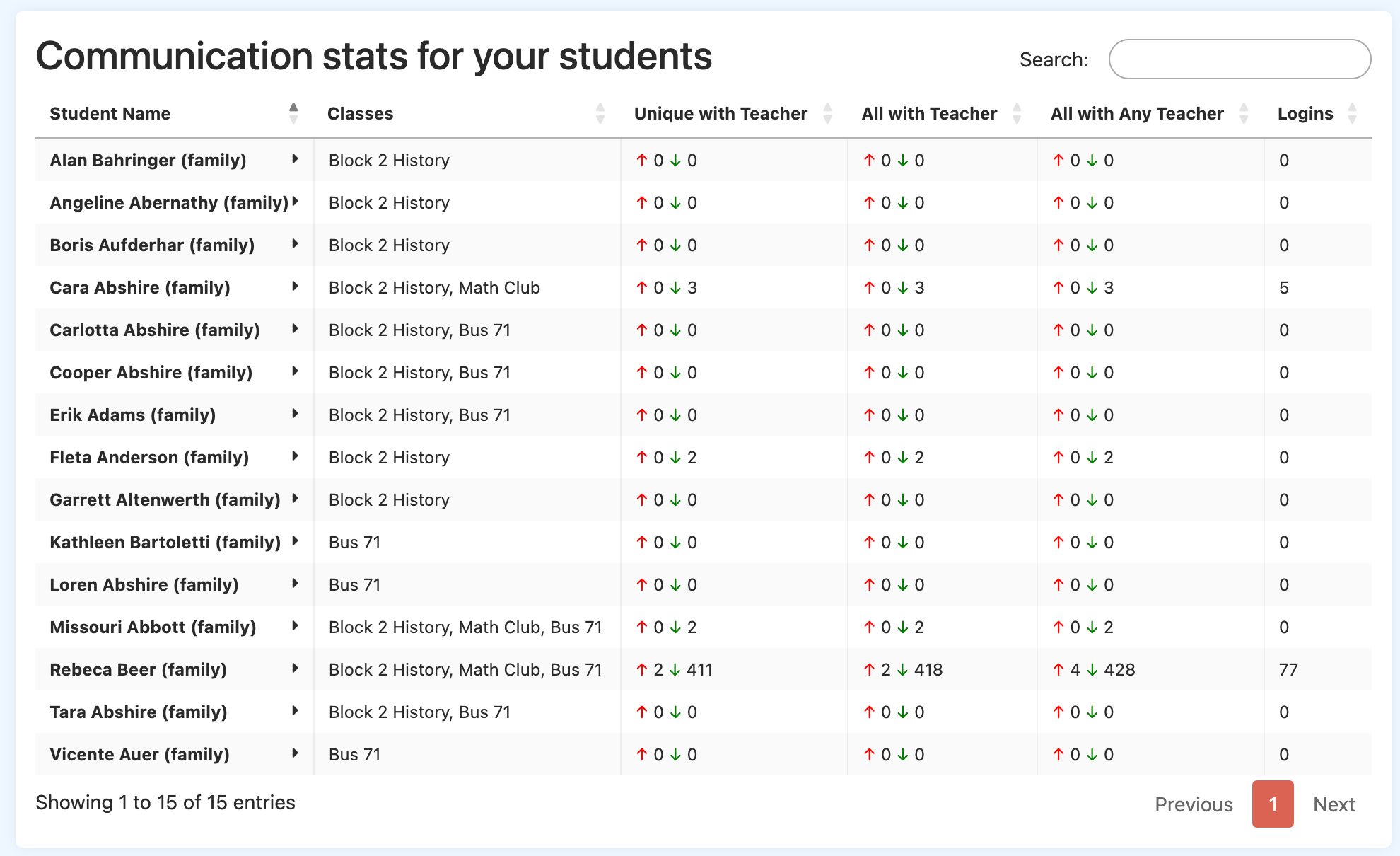
Task: Expand Alan Bahringer's family row
Action: pyautogui.click(x=295, y=160)
